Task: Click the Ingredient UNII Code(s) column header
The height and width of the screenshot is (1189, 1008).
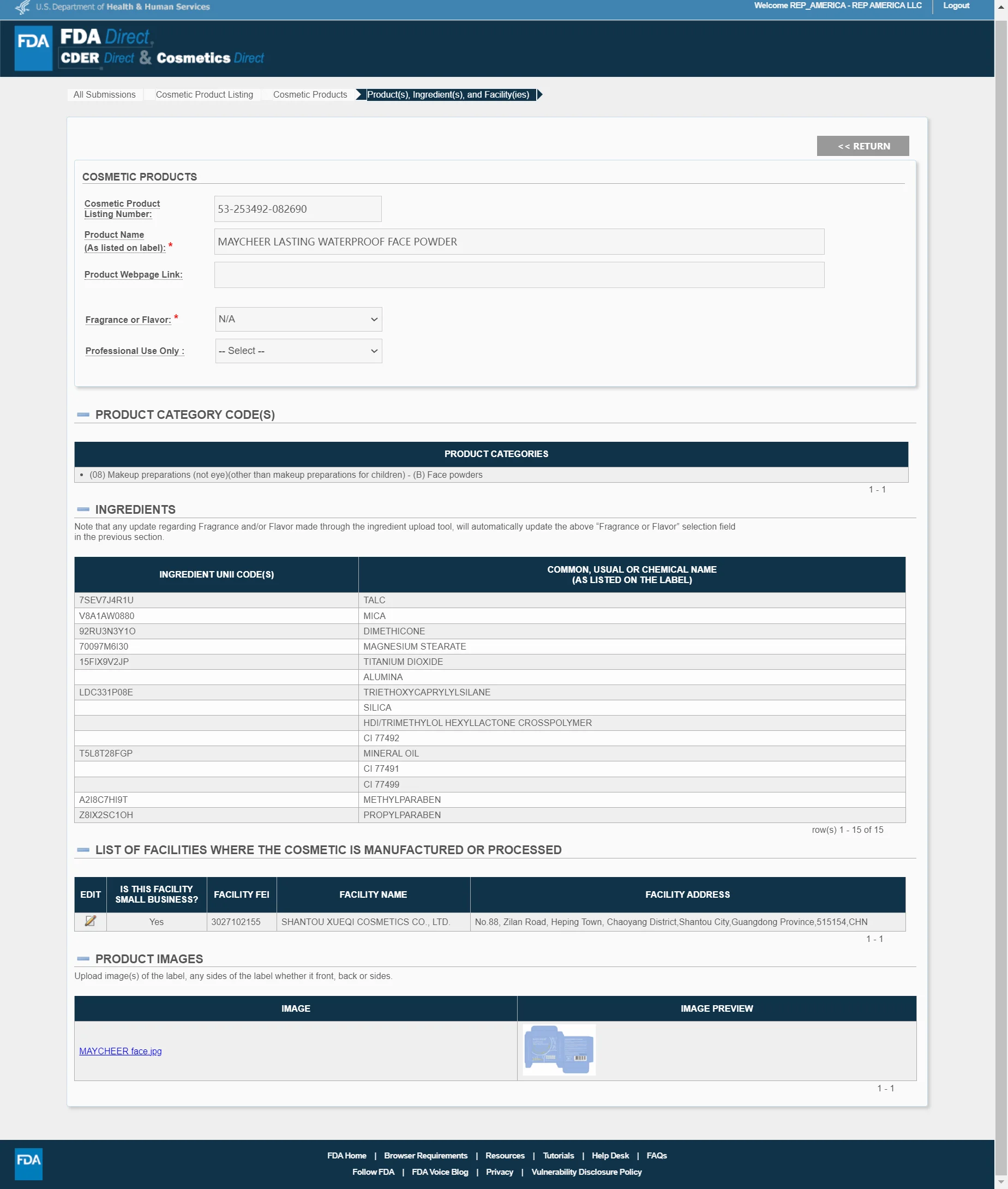Action: click(x=217, y=575)
